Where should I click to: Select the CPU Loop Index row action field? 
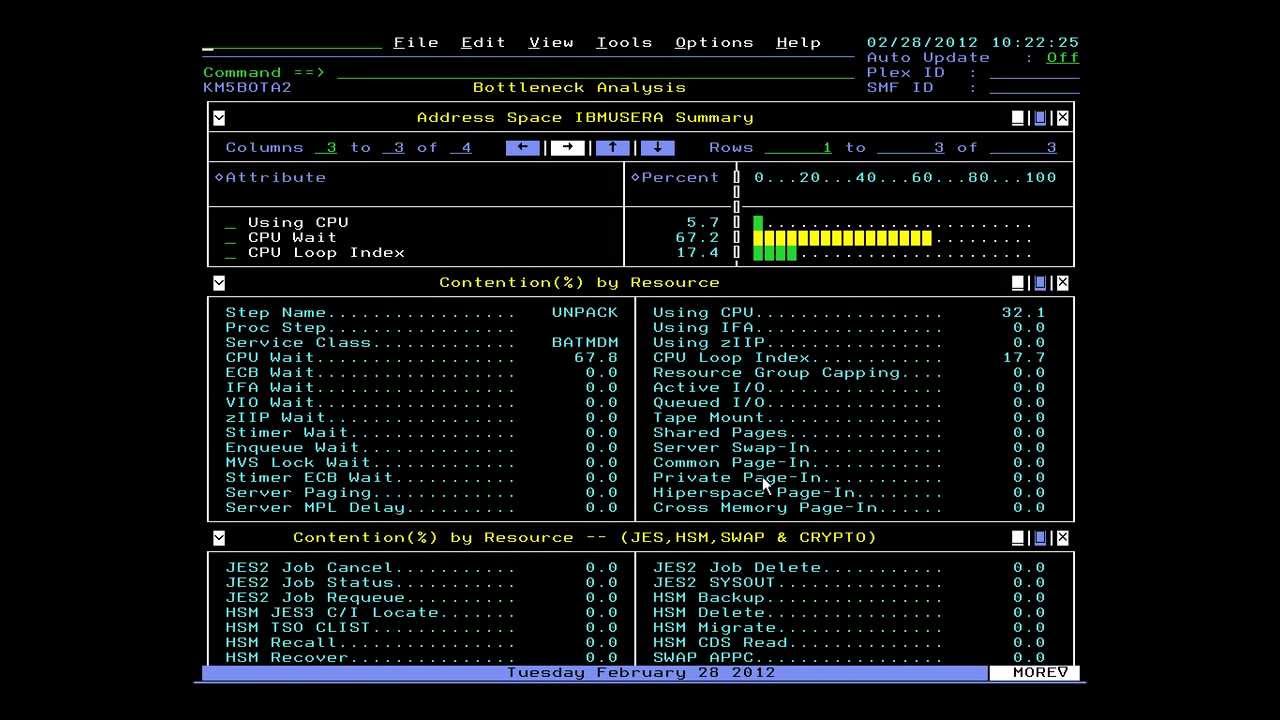(231, 253)
